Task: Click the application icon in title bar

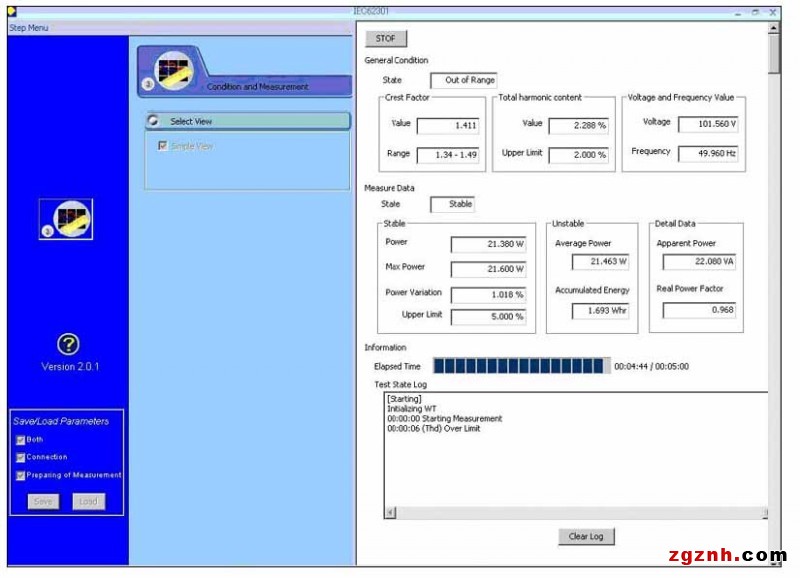Action: point(12,11)
